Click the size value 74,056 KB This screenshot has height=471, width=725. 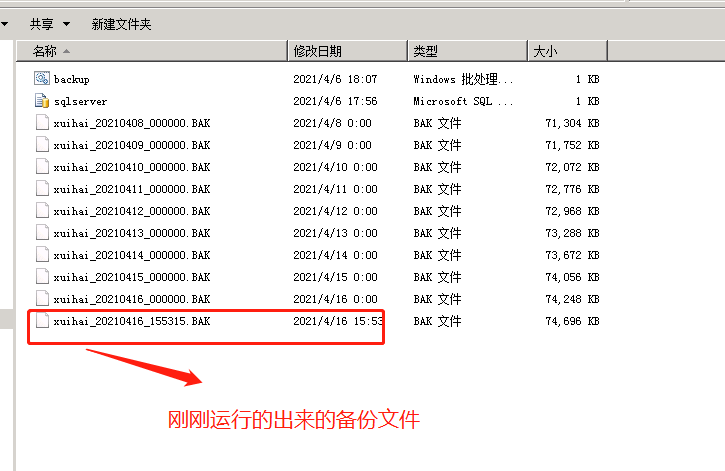pyautogui.click(x=572, y=277)
